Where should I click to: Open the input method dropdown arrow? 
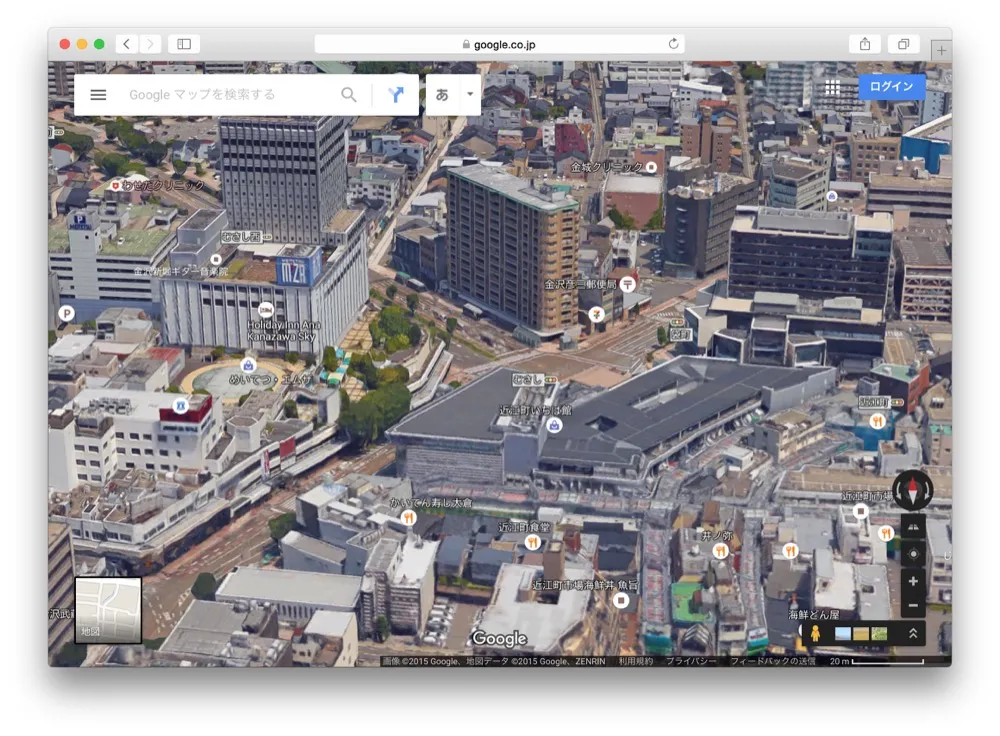pos(470,93)
